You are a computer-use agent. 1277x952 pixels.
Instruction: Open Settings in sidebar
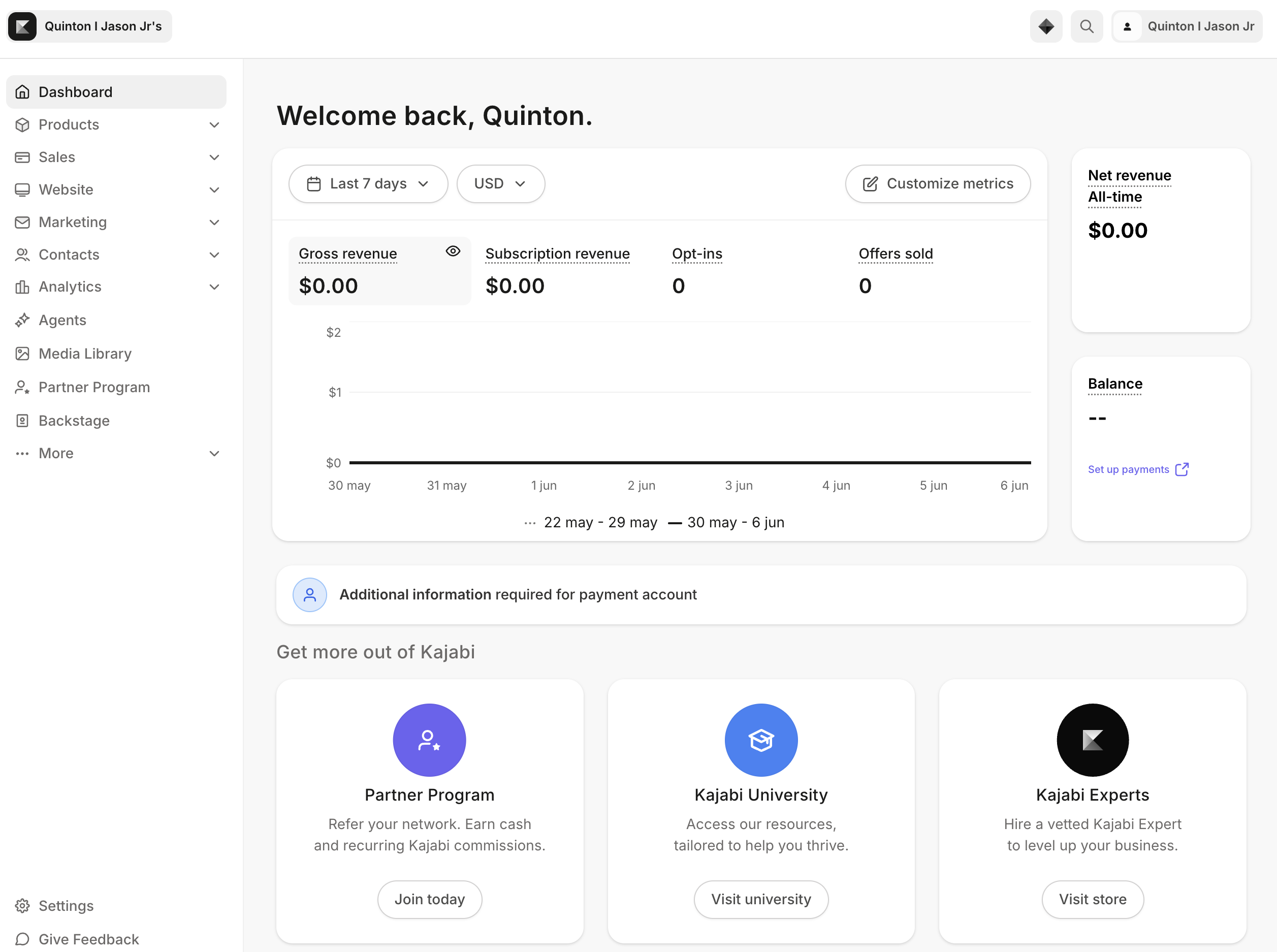(x=116, y=906)
